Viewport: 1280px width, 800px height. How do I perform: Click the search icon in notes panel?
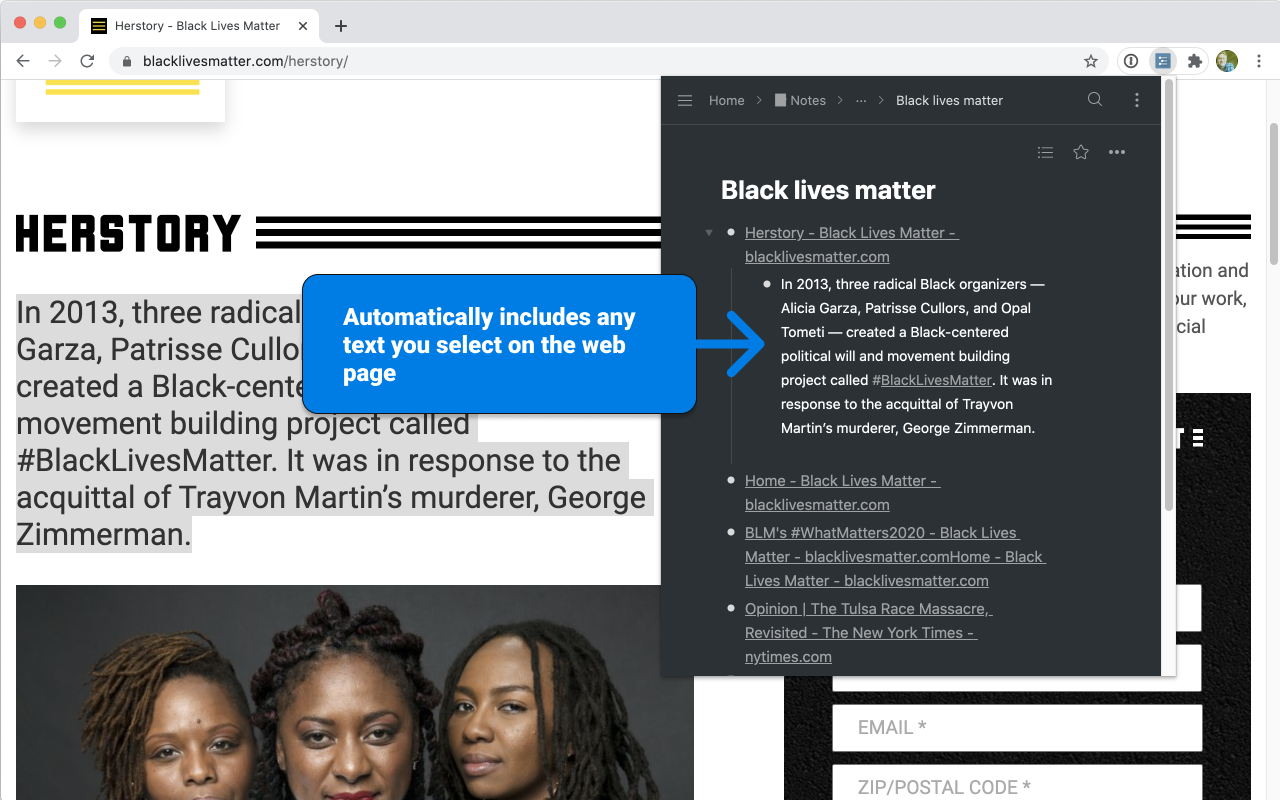[x=1095, y=100]
